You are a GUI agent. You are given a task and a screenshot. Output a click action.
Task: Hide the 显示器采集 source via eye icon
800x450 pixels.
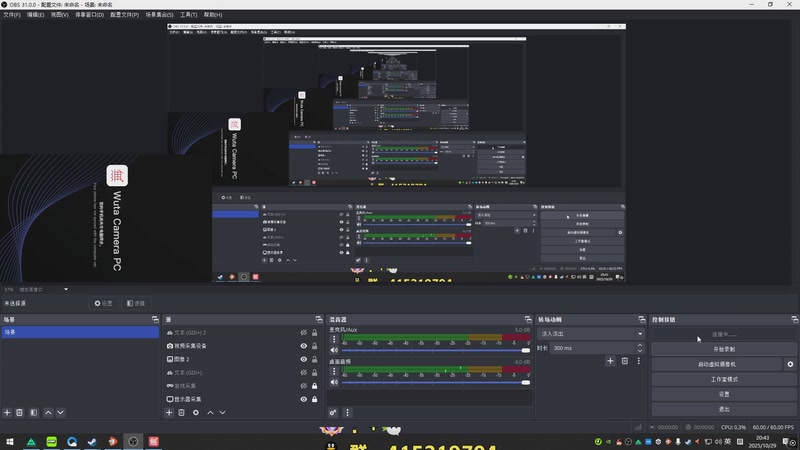pyautogui.click(x=304, y=399)
